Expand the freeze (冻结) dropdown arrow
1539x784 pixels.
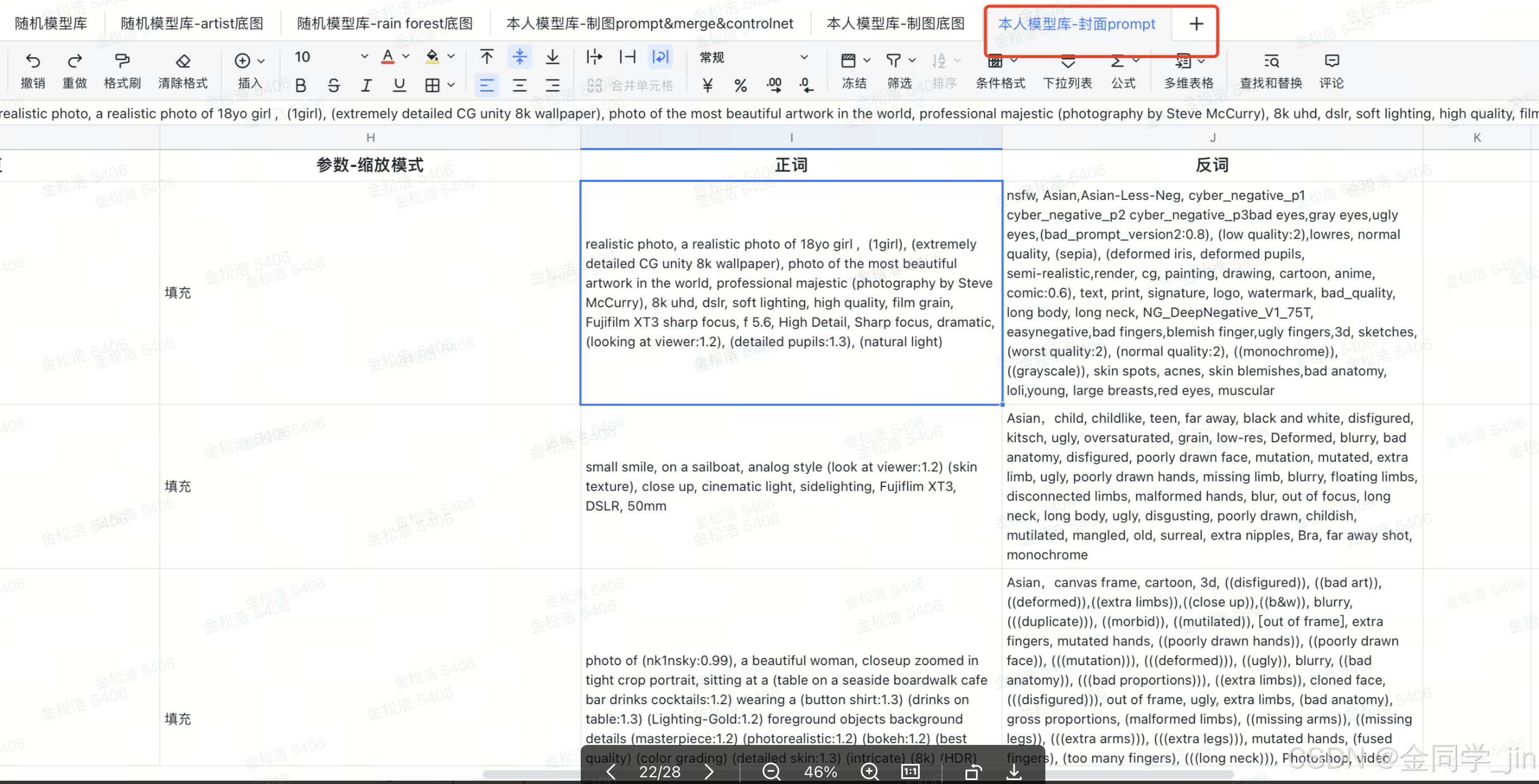[867, 60]
